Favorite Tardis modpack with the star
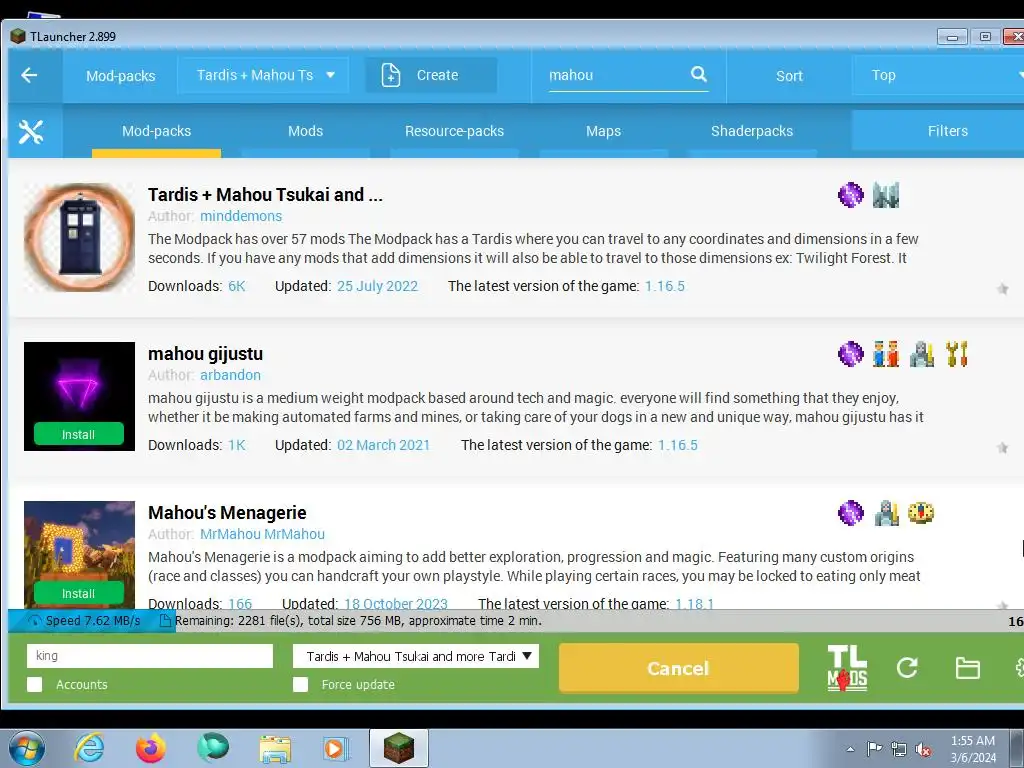This screenshot has height=768, width=1024. point(1002,289)
